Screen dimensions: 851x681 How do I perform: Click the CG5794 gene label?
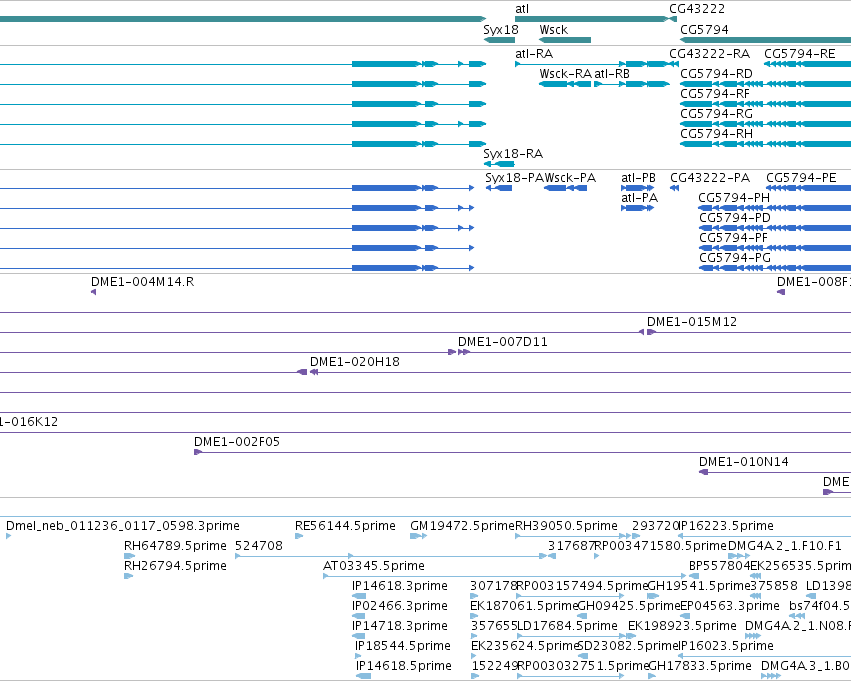coord(704,30)
